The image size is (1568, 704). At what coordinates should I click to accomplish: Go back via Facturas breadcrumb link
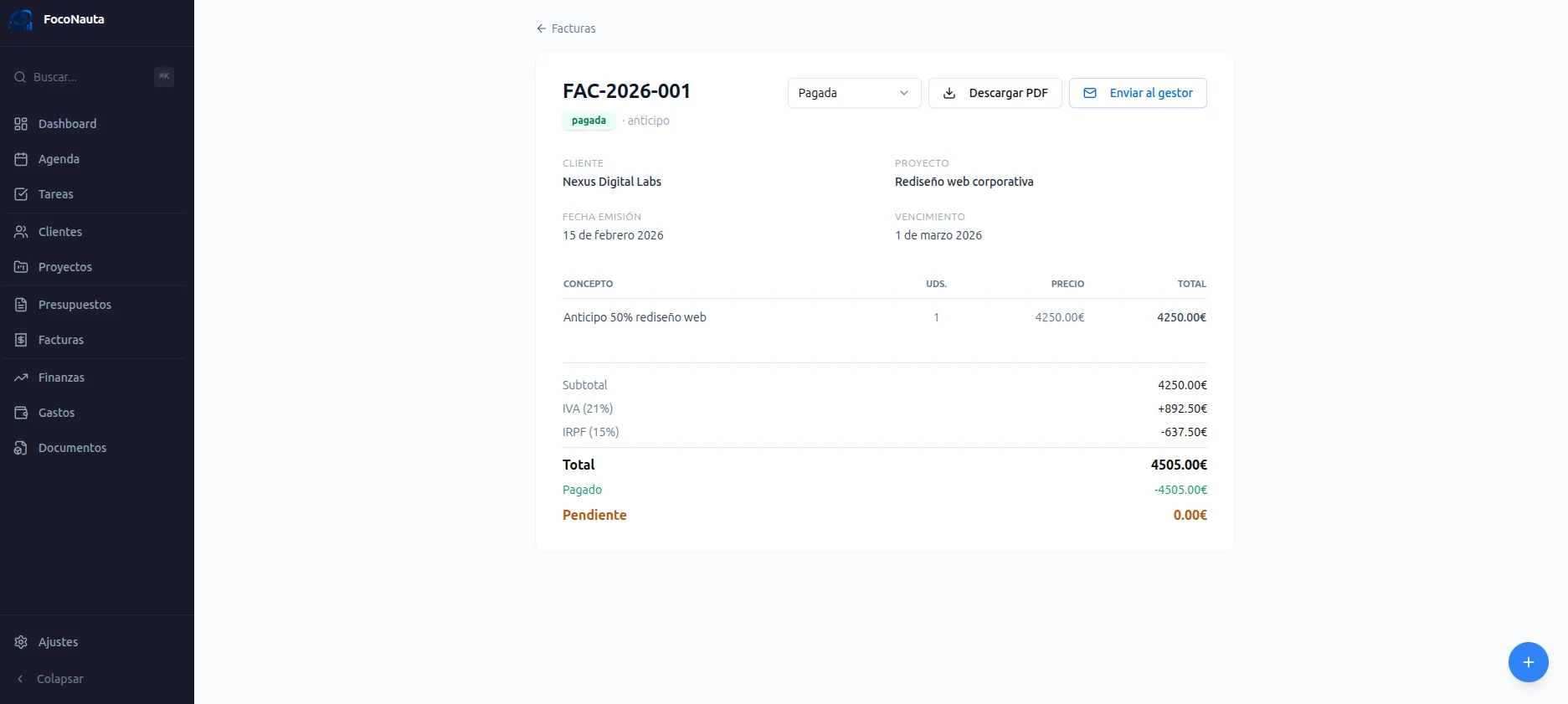click(x=566, y=28)
